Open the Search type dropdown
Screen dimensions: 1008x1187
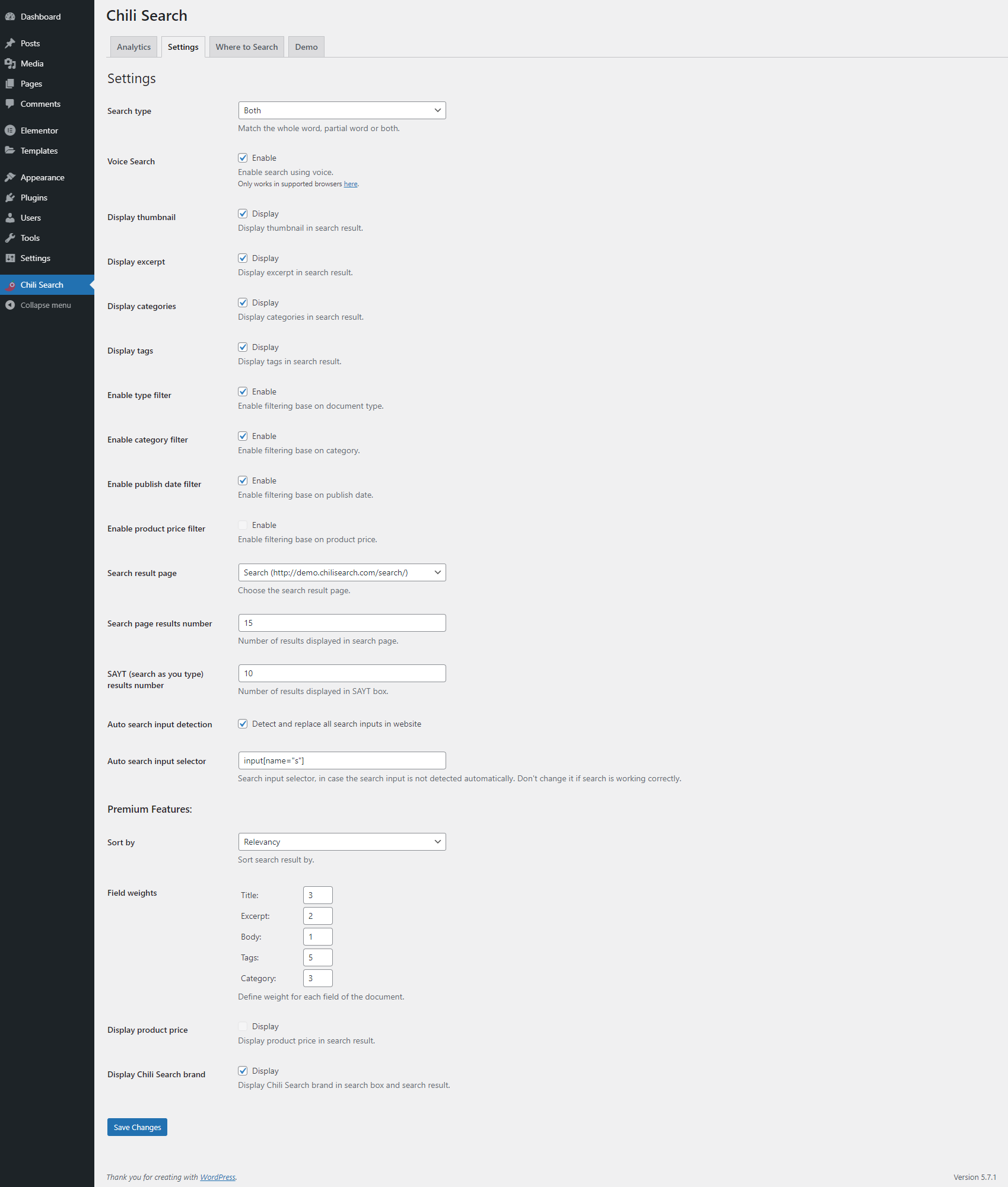click(342, 110)
